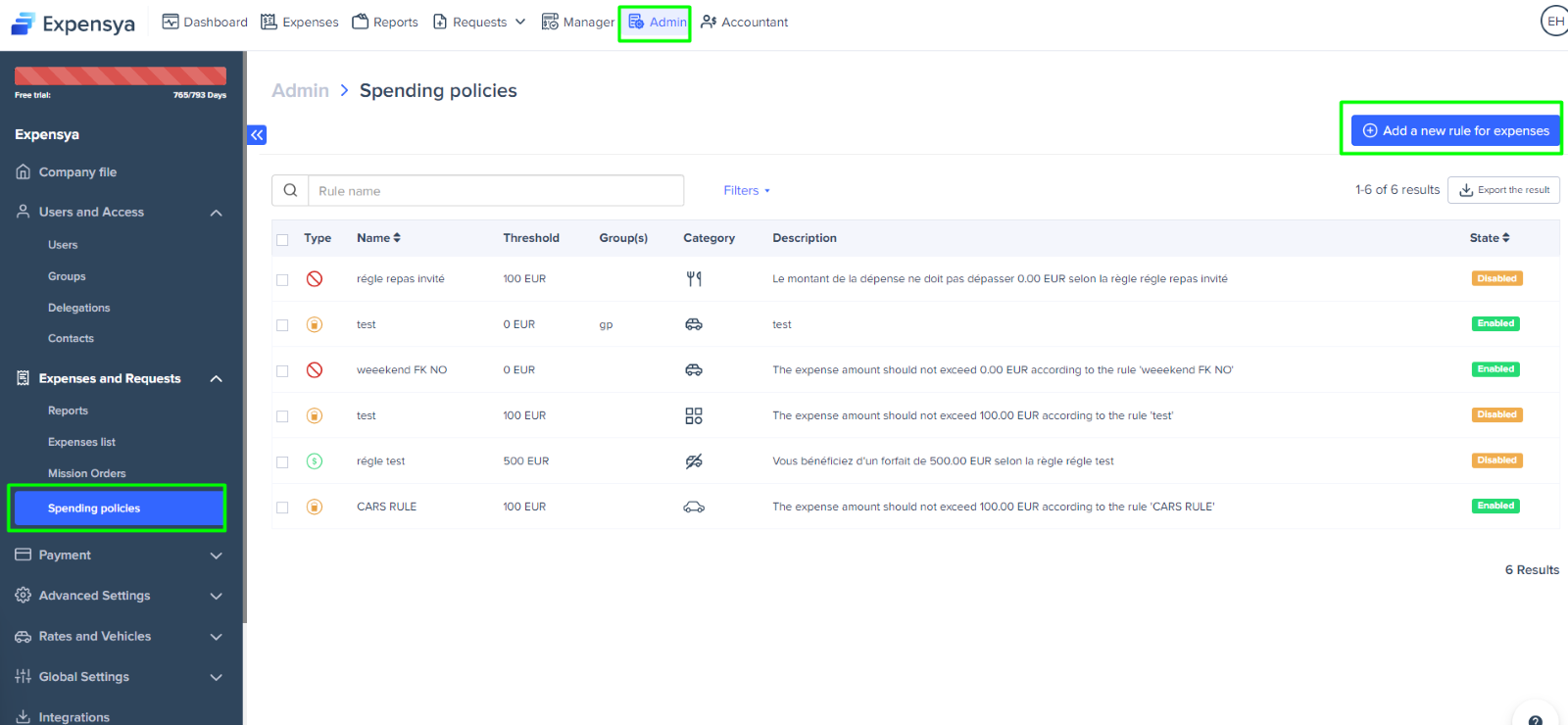The height and width of the screenshot is (725, 1568).
Task: Open the Filters dropdown
Action: click(747, 191)
